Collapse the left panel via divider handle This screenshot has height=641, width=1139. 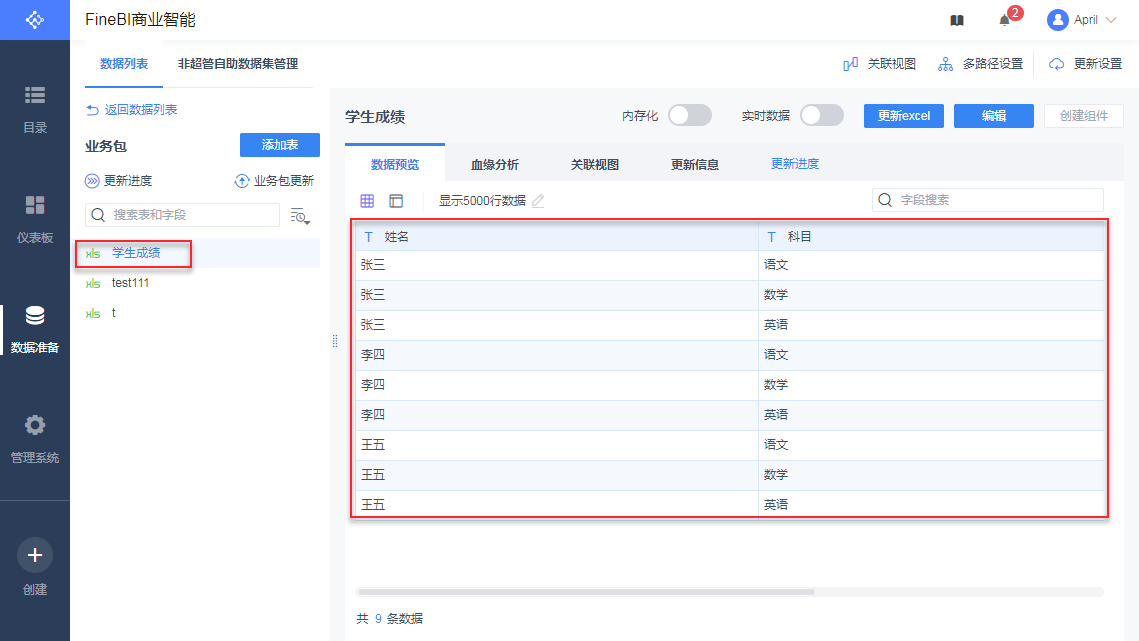(334, 341)
